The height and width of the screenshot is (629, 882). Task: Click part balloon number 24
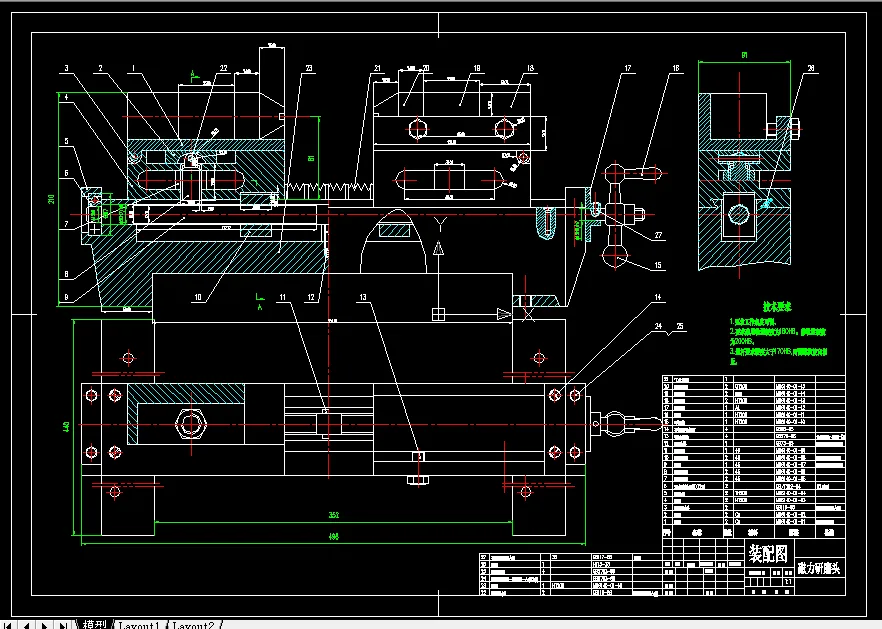[659, 326]
